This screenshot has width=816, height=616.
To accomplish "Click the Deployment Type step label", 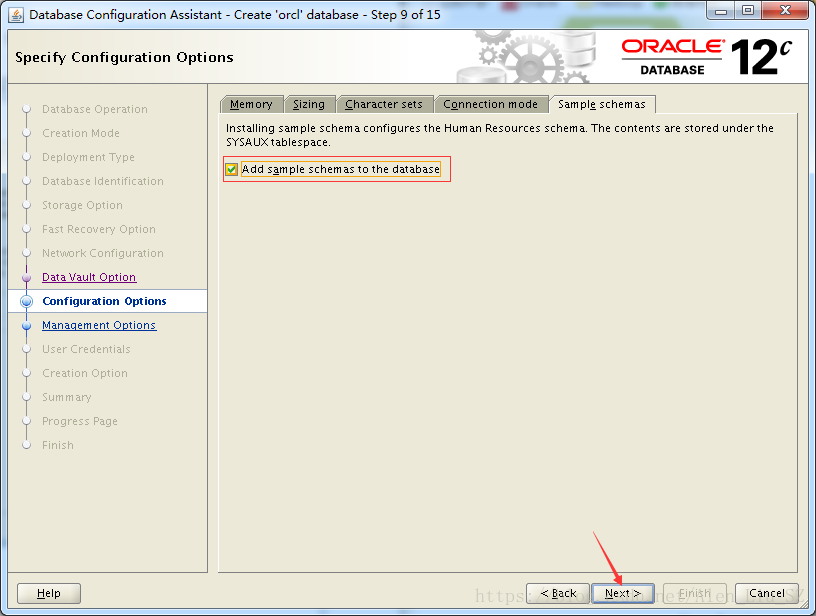I will (x=88, y=157).
